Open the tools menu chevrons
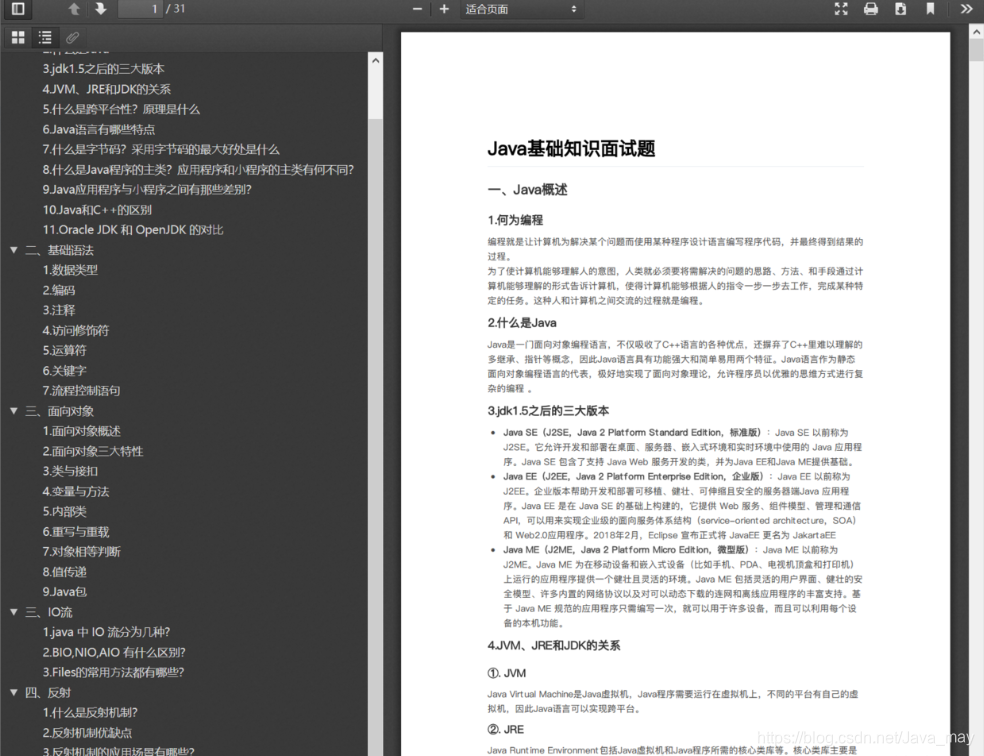The width and height of the screenshot is (984, 756). [966, 9]
